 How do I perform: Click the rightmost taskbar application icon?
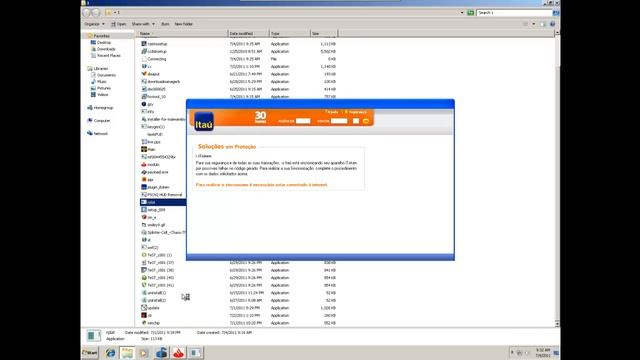point(196,353)
